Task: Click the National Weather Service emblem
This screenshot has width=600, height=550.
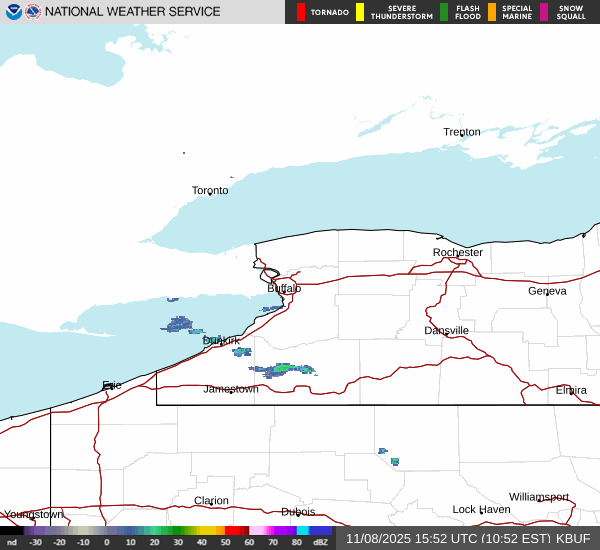Action: (x=33, y=12)
